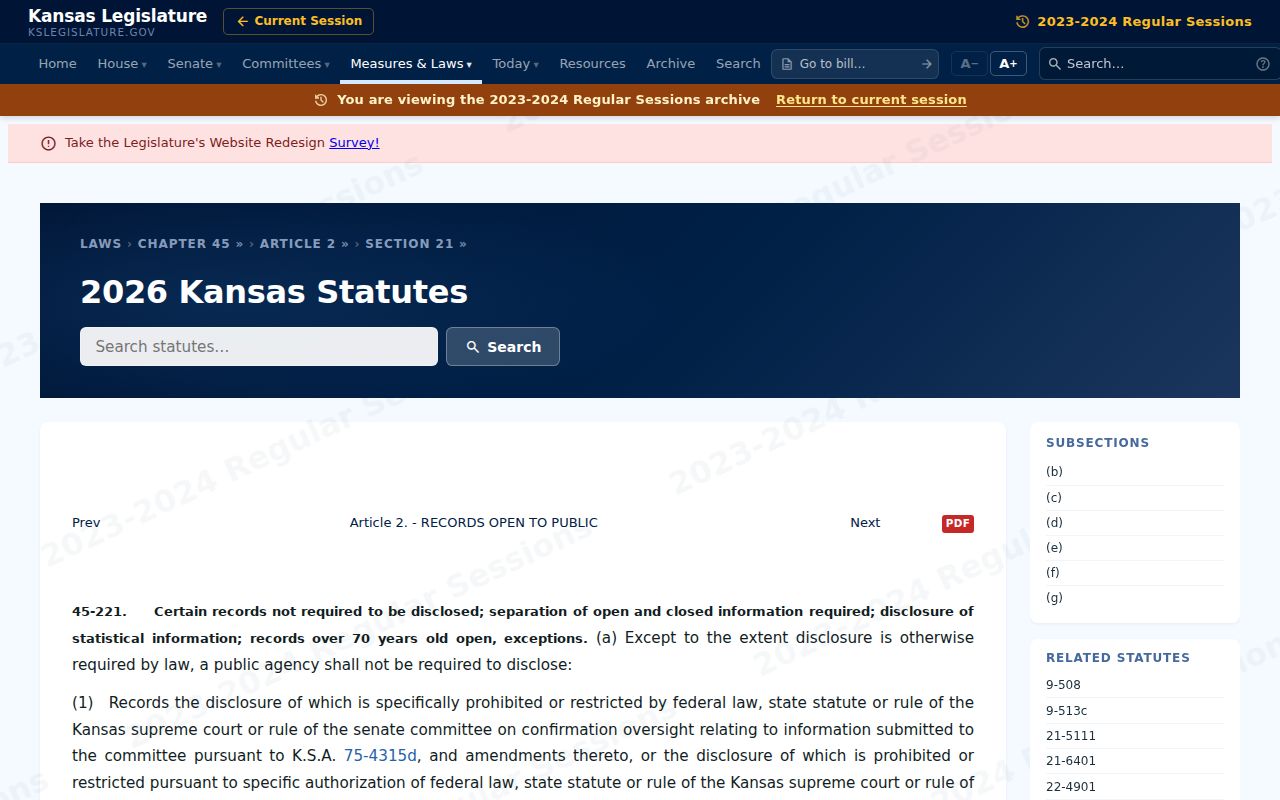The height and width of the screenshot is (800, 1280).
Task: Open the Today dropdown menu
Action: 515,64
